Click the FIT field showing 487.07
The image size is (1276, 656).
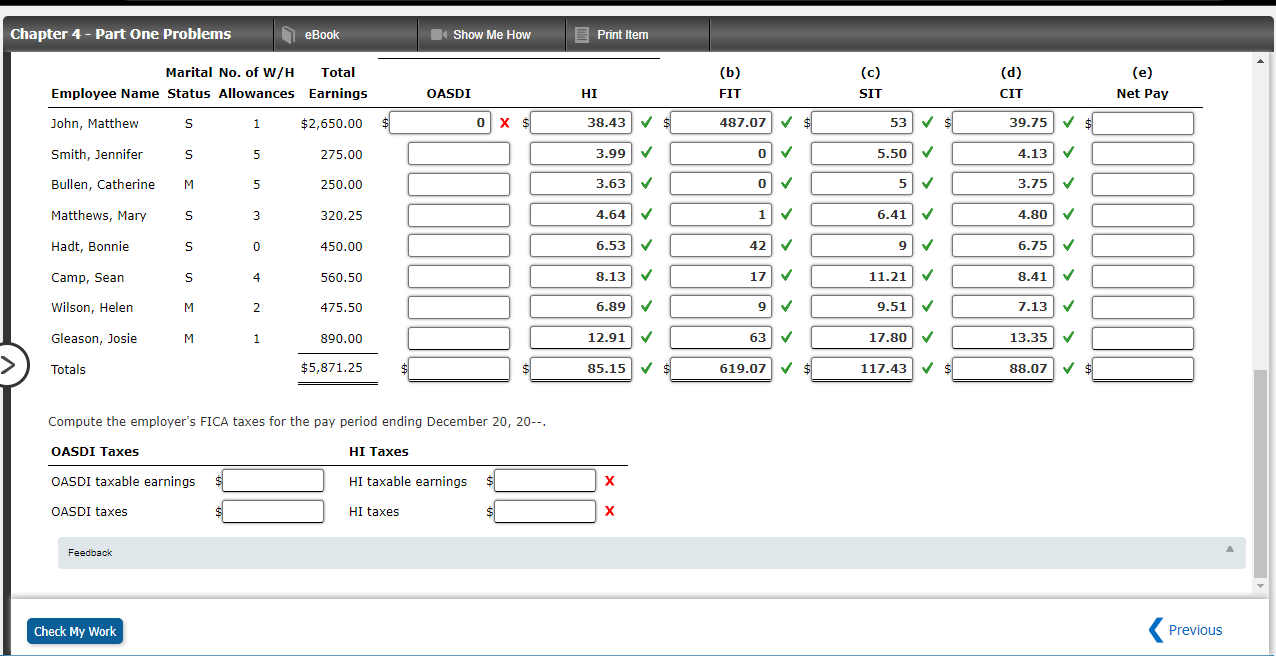point(721,123)
